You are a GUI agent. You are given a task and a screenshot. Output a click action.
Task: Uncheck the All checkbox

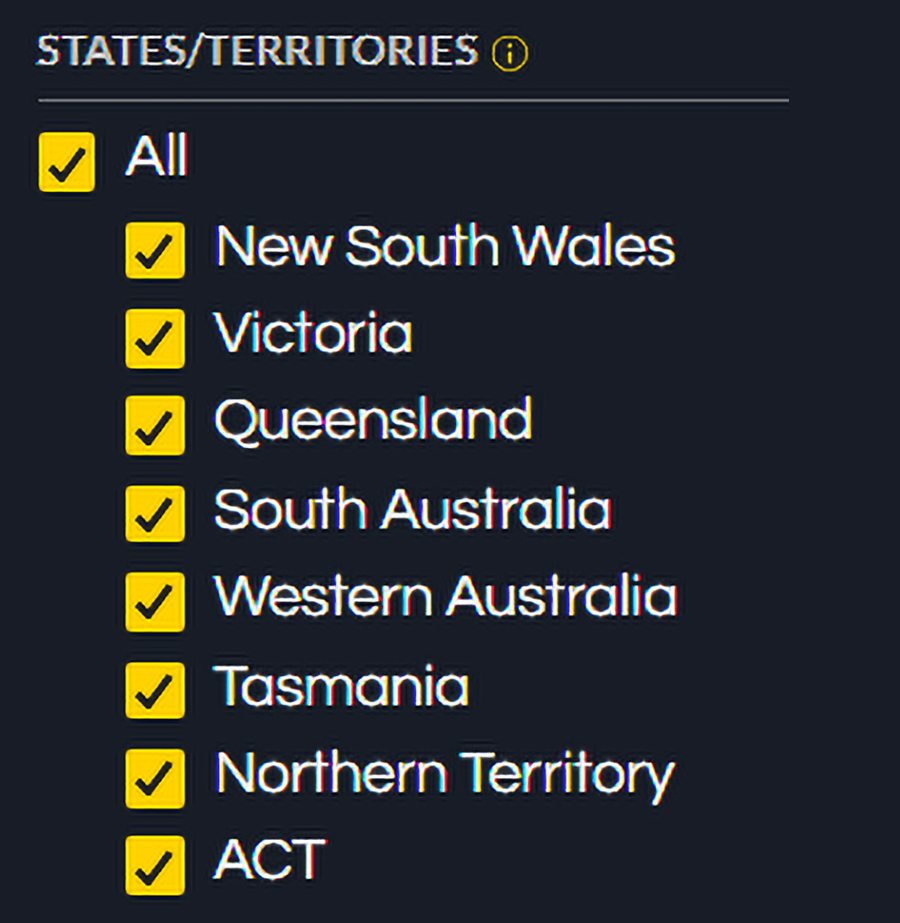point(67,162)
